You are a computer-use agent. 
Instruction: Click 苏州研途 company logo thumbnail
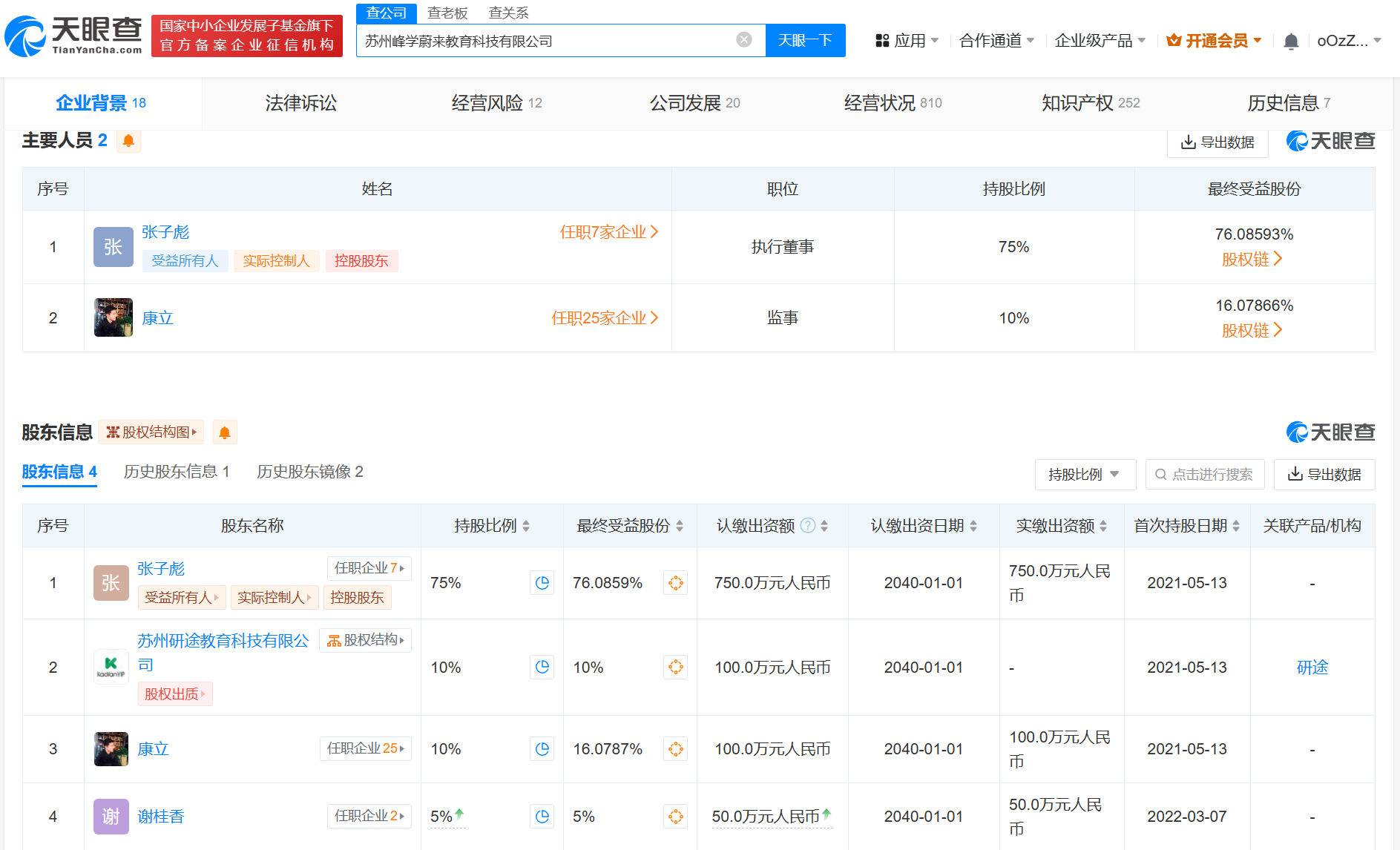click(x=111, y=667)
